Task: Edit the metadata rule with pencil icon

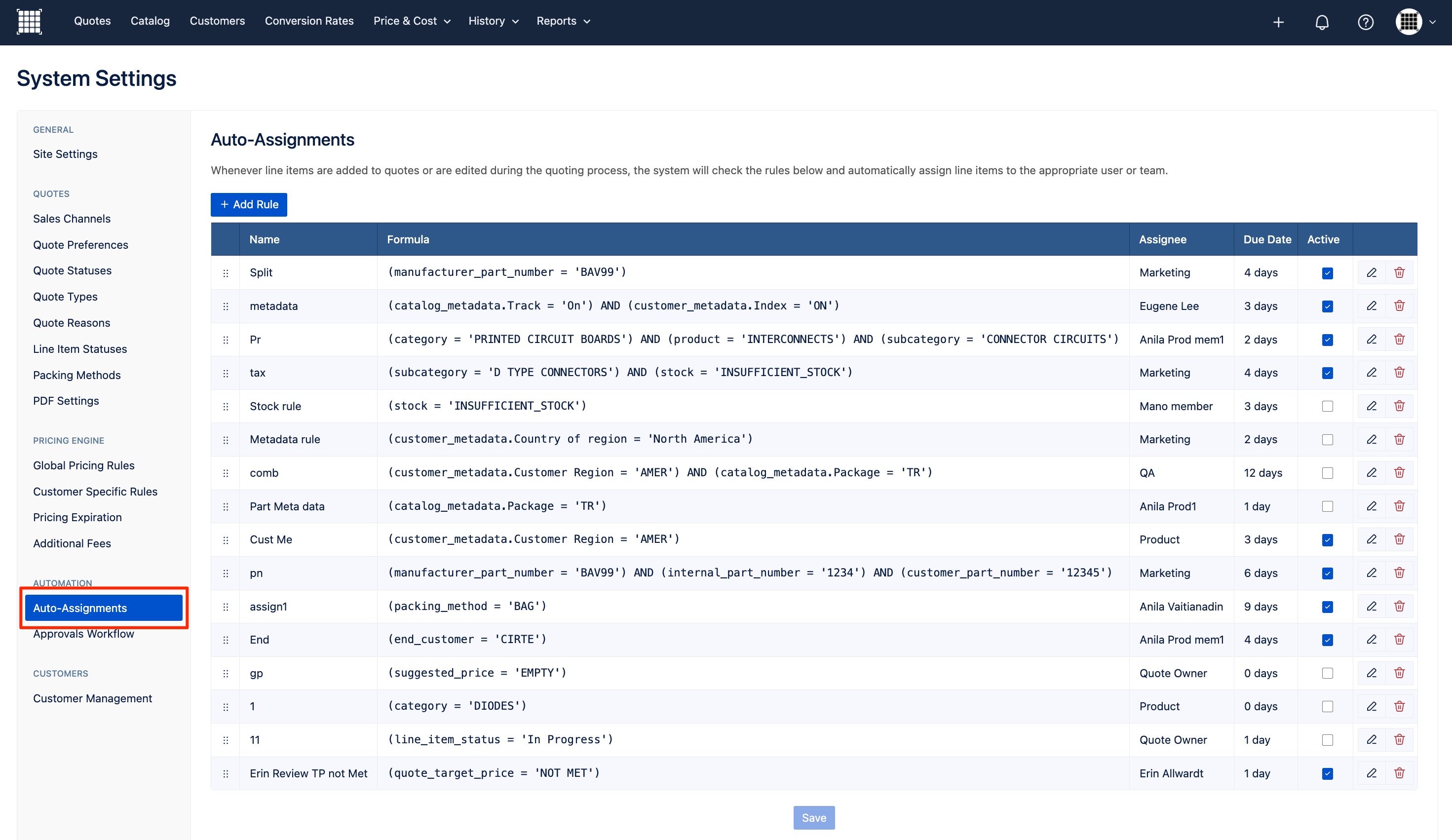Action: point(1372,306)
